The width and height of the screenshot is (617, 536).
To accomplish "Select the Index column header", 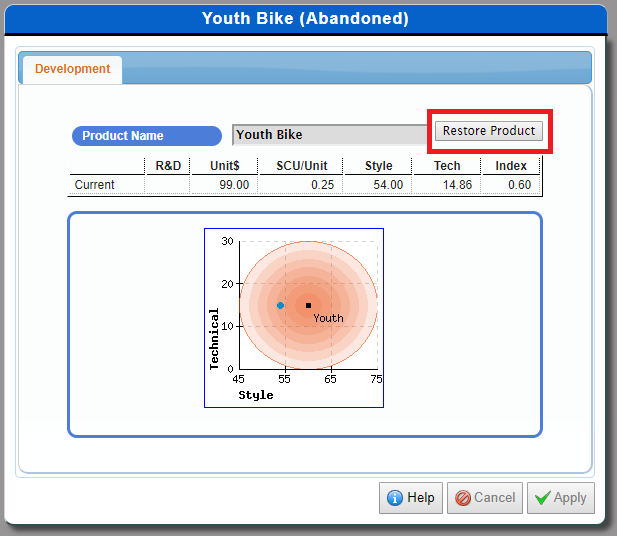I will pos(511,166).
